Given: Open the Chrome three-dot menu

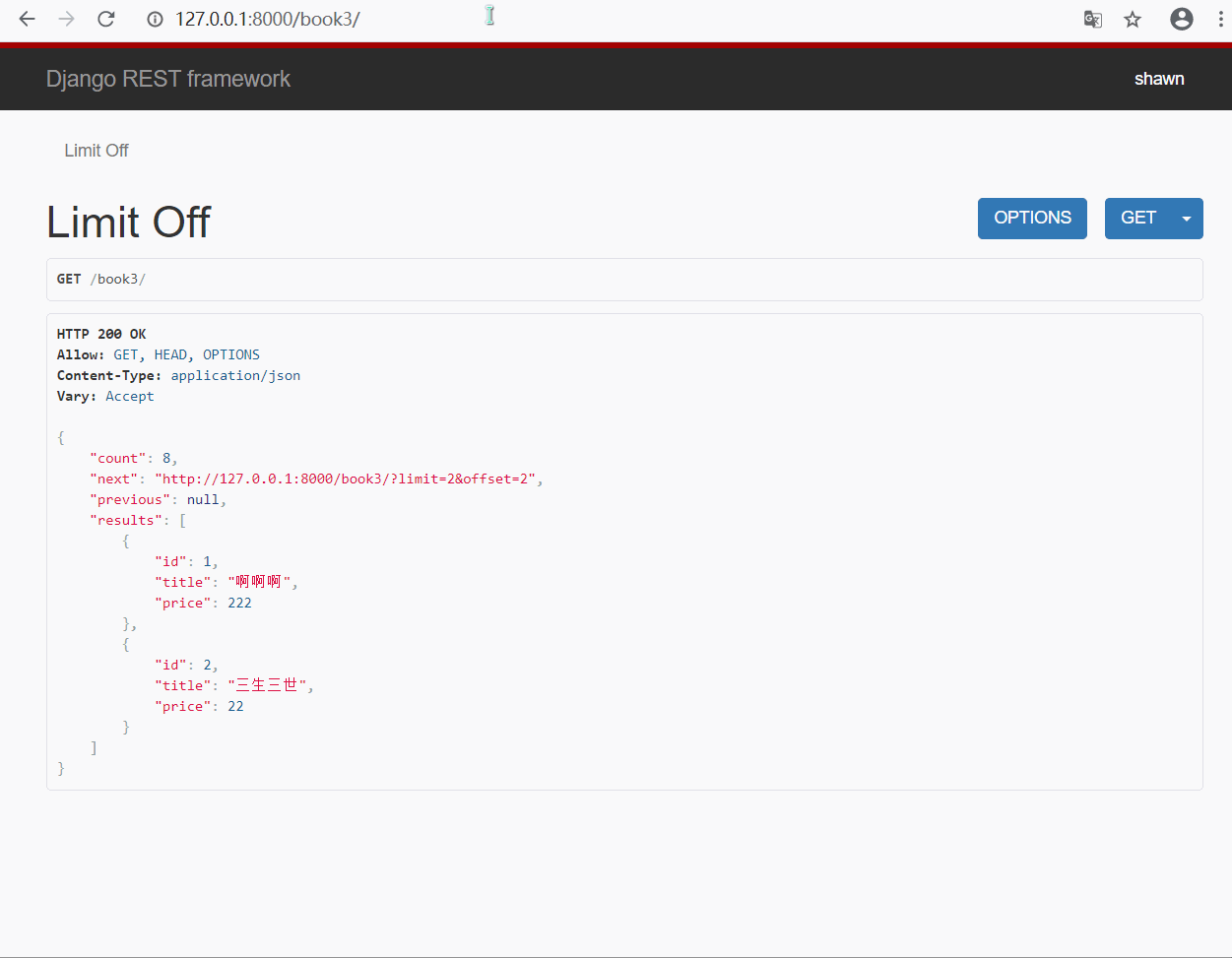Looking at the screenshot, I should click(x=1219, y=19).
